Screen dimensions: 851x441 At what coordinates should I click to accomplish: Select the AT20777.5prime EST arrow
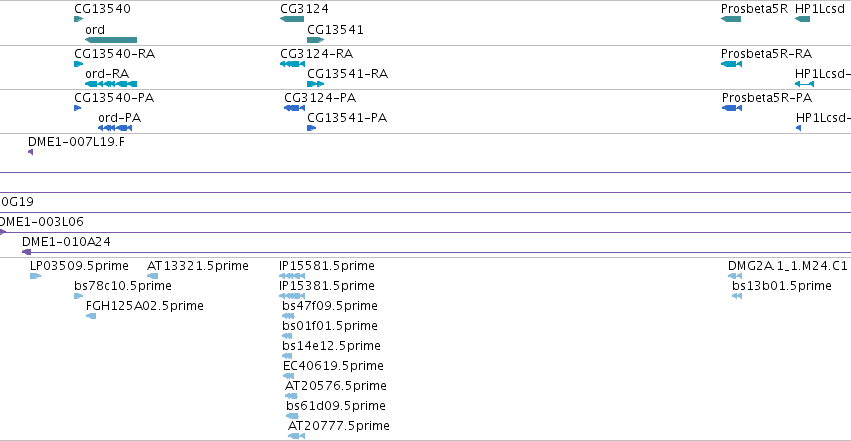pyautogui.click(x=296, y=436)
